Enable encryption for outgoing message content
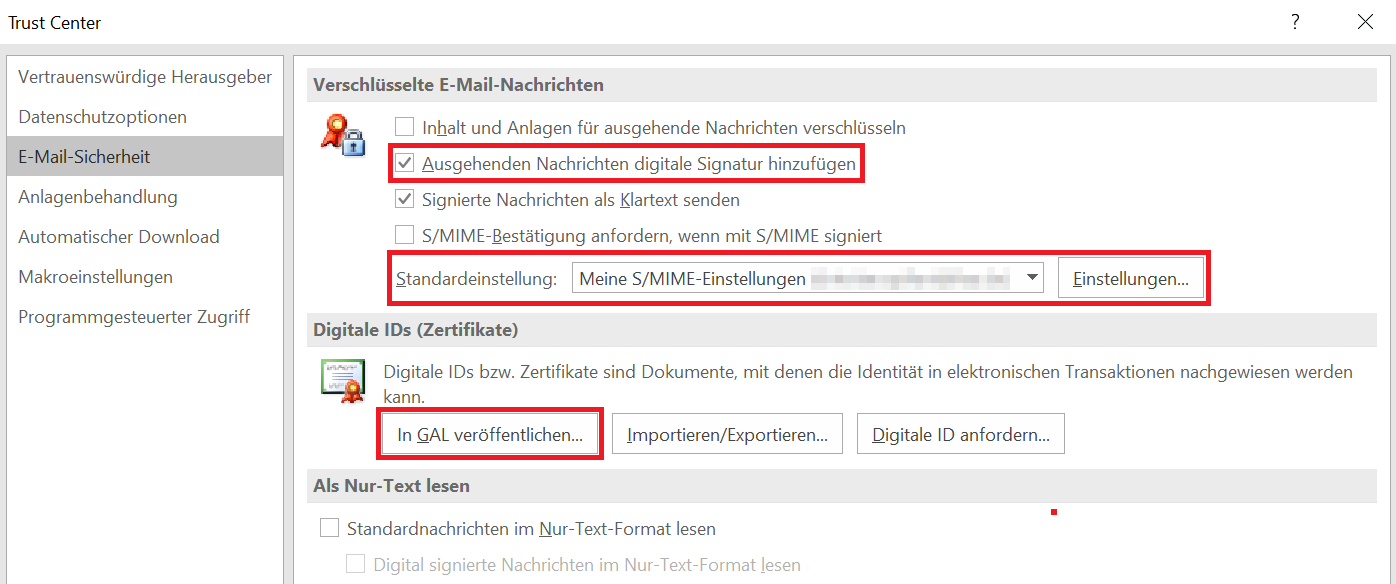 point(404,127)
